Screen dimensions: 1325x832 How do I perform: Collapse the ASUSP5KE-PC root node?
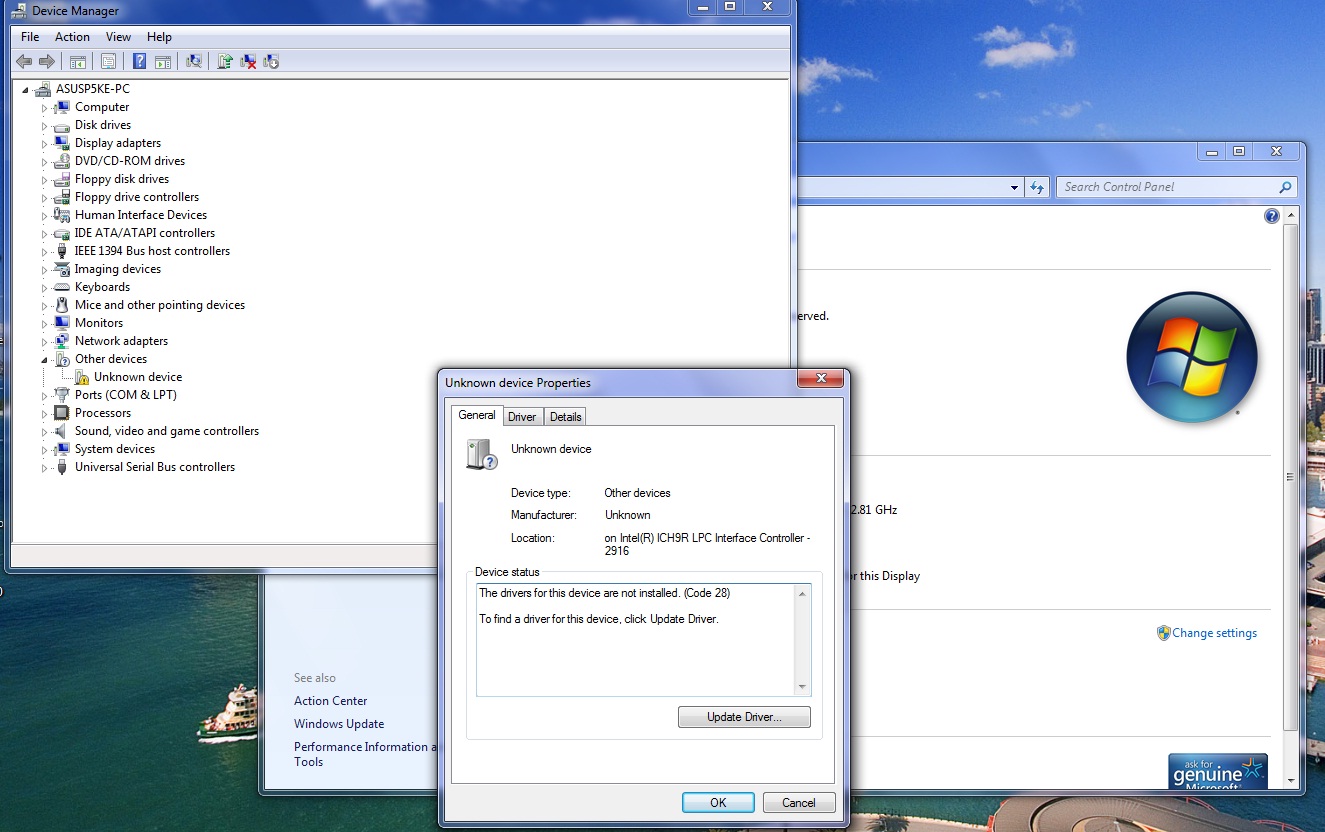26,90
